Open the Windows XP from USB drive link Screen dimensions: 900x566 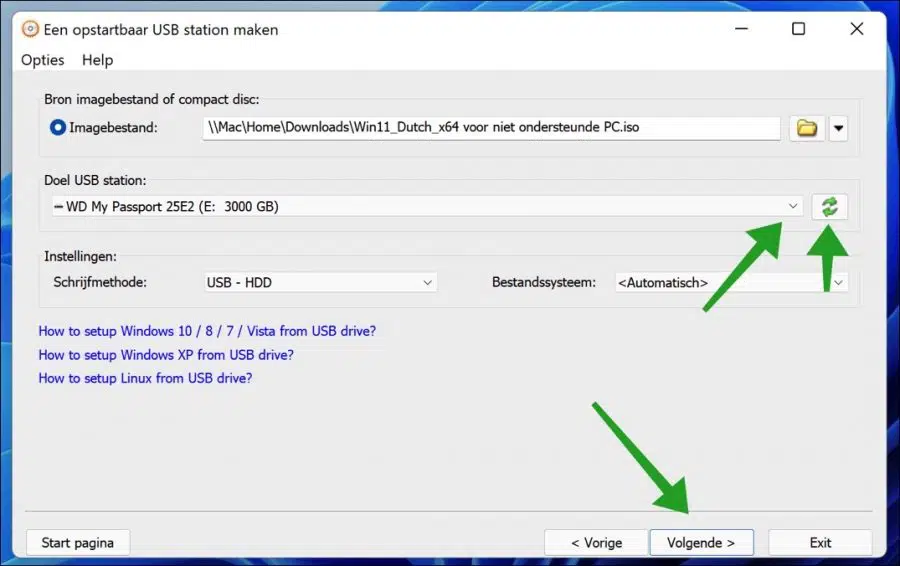[x=166, y=355]
